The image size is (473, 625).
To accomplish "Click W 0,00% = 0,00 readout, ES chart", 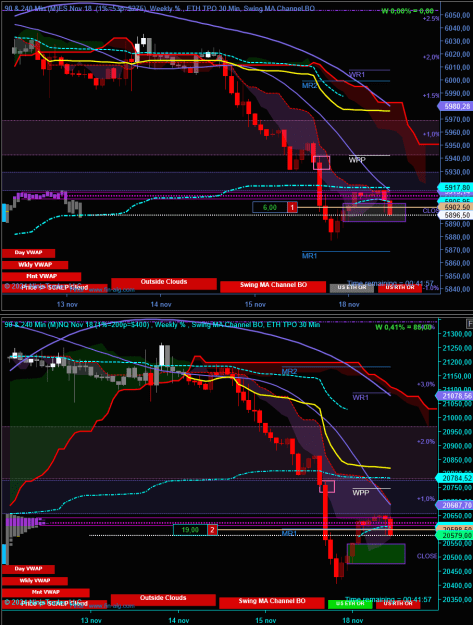I will [x=407, y=11].
